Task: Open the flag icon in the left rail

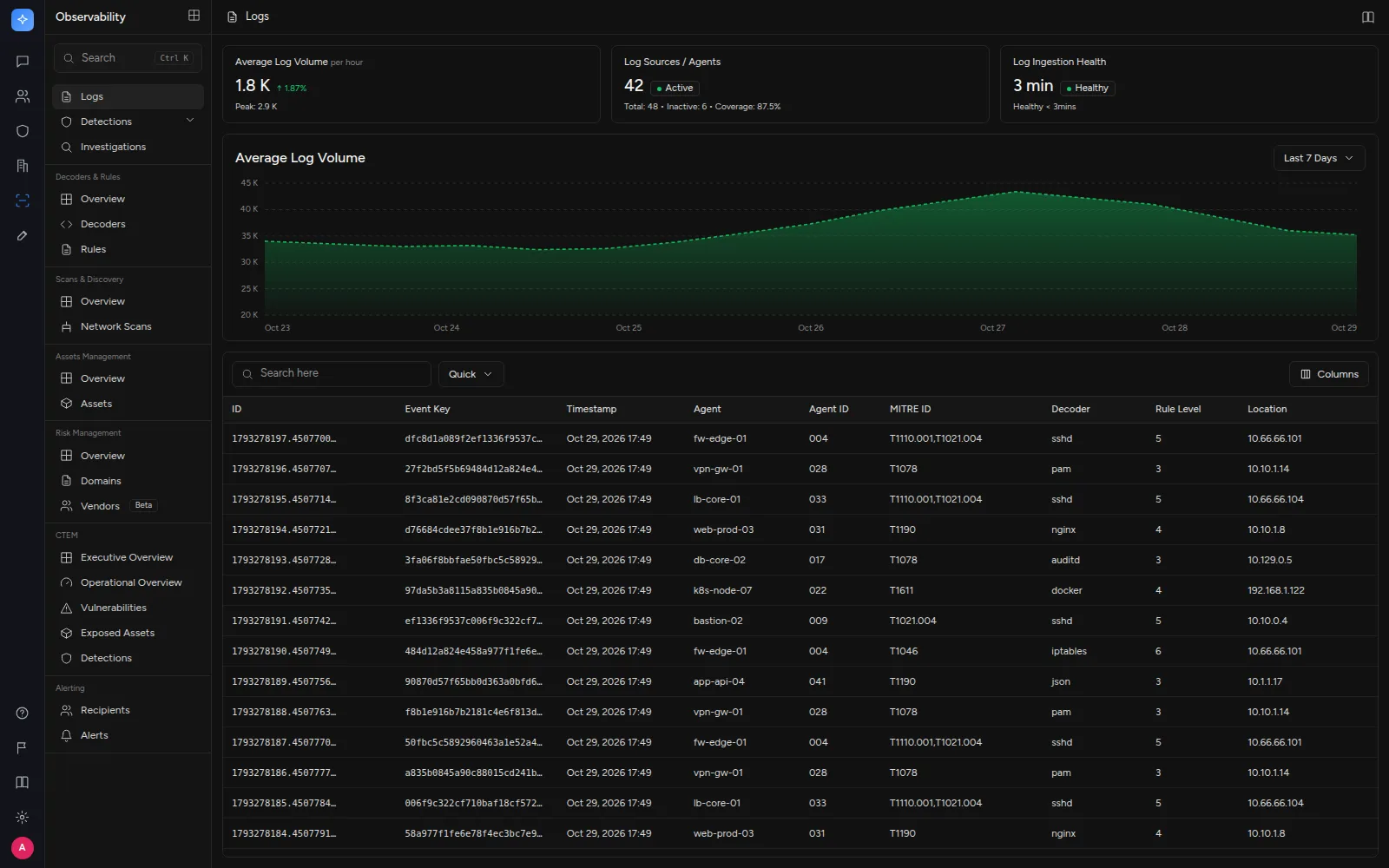Action: [x=23, y=747]
